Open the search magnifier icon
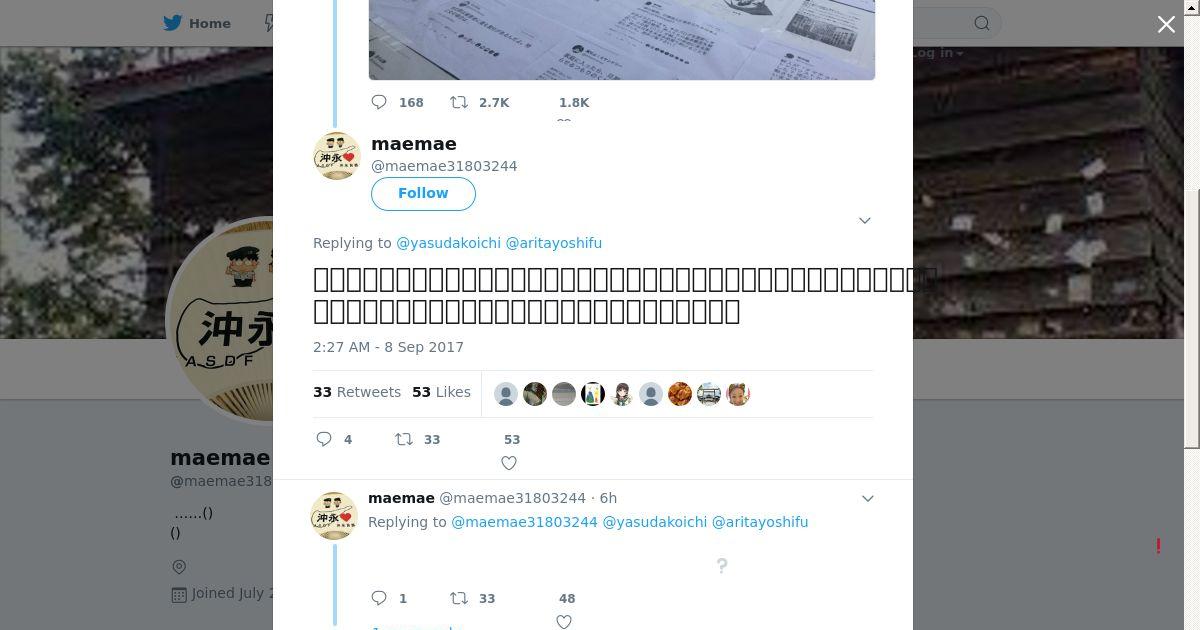 tap(982, 23)
